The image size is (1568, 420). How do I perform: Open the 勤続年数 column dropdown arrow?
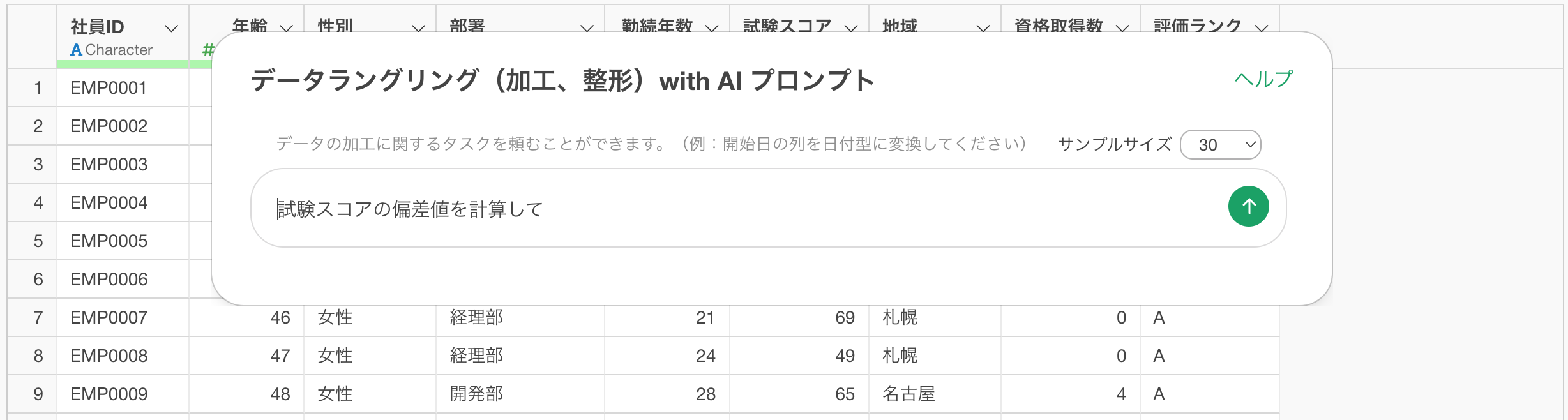(x=712, y=28)
